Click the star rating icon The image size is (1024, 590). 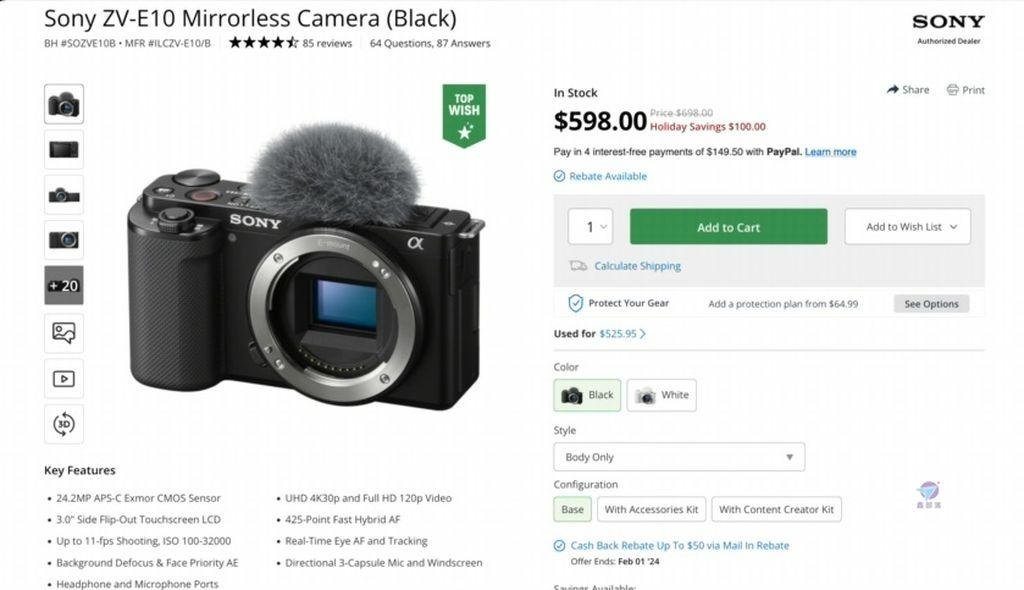[x=262, y=43]
